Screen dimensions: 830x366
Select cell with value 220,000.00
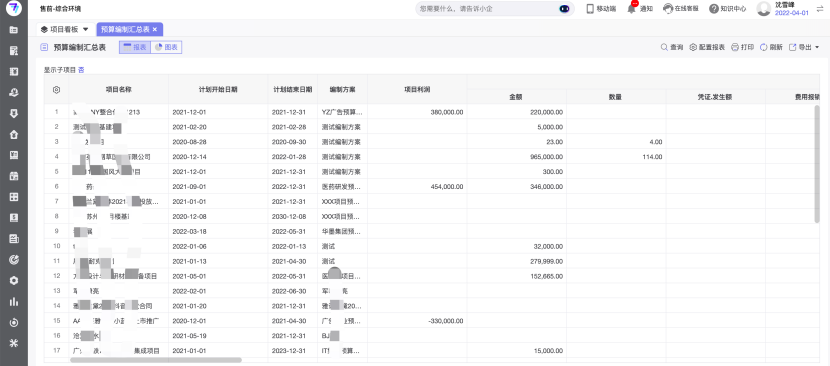(517, 112)
